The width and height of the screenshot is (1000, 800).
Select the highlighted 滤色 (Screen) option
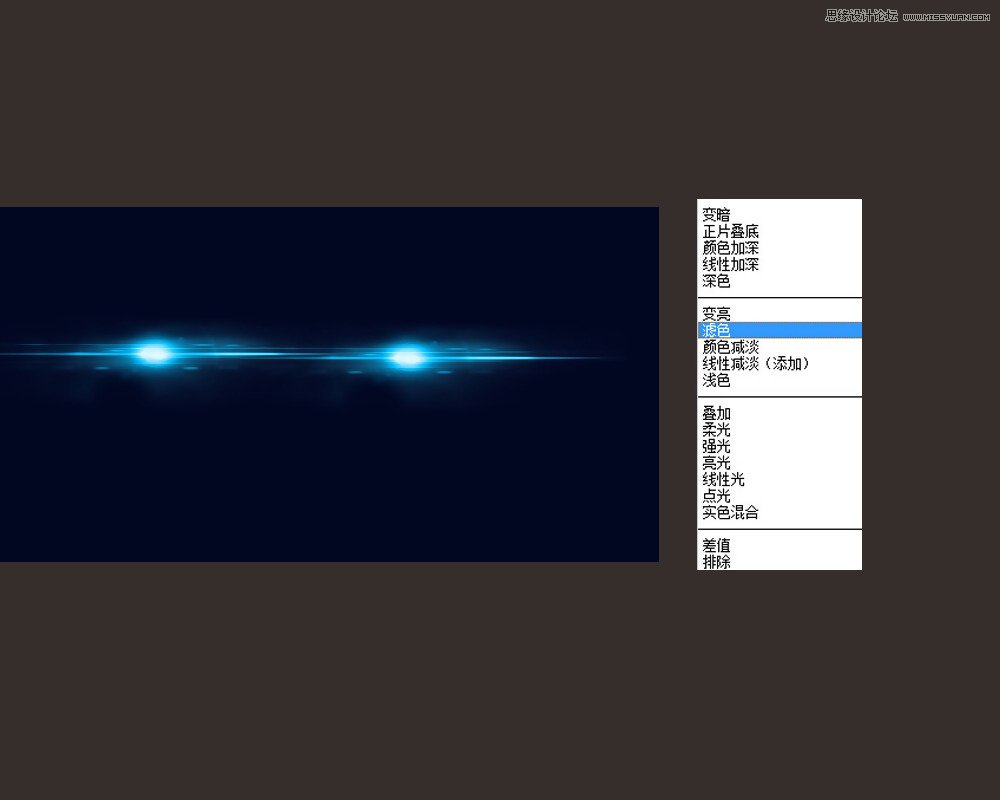point(716,330)
